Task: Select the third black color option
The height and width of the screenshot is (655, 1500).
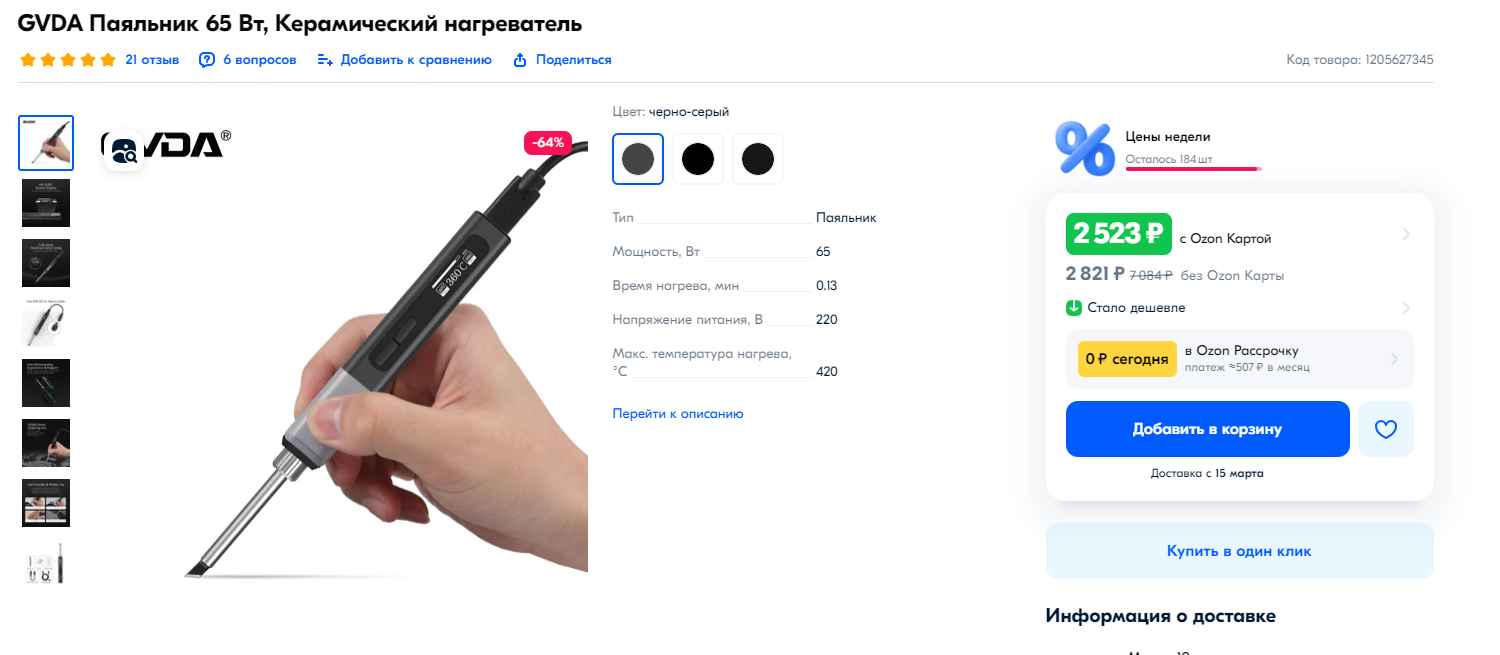Action: tap(758, 159)
